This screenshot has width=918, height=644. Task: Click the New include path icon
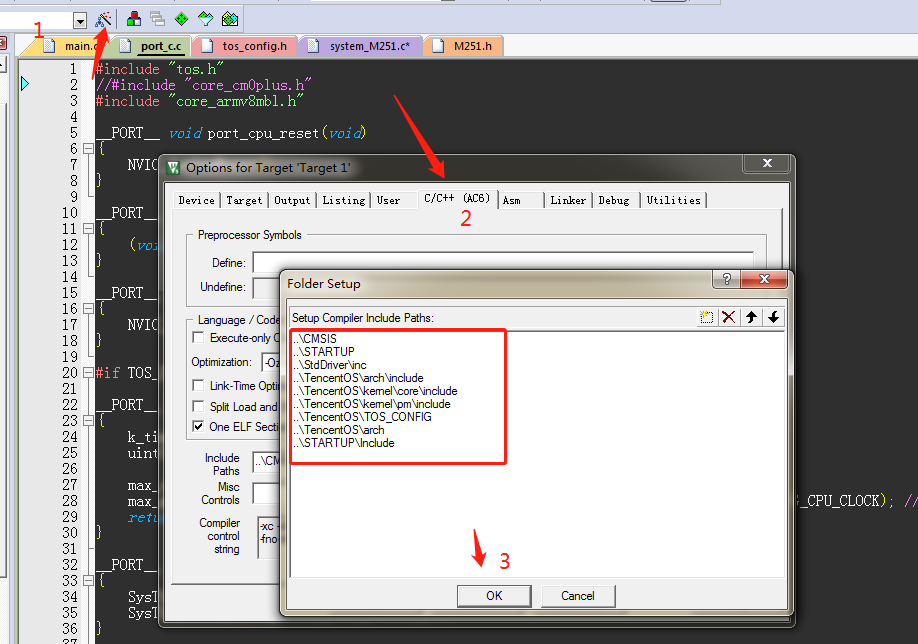click(x=707, y=317)
